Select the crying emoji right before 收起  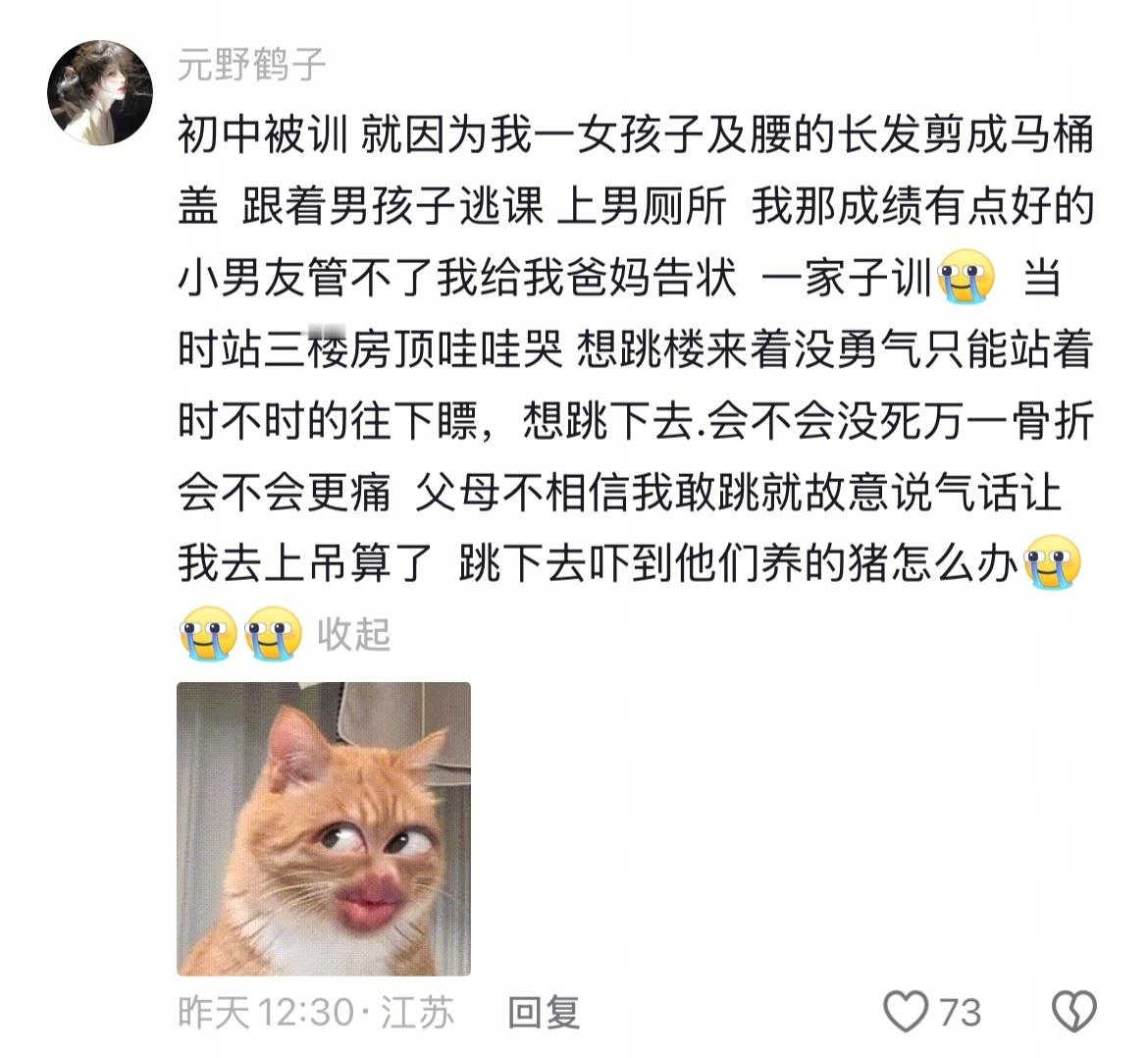pos(273,634)
